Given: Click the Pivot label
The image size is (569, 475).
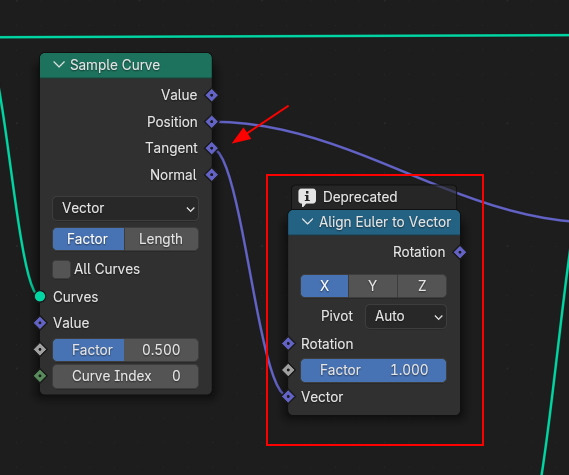Looking at the screenshot, I should point(337,316).
